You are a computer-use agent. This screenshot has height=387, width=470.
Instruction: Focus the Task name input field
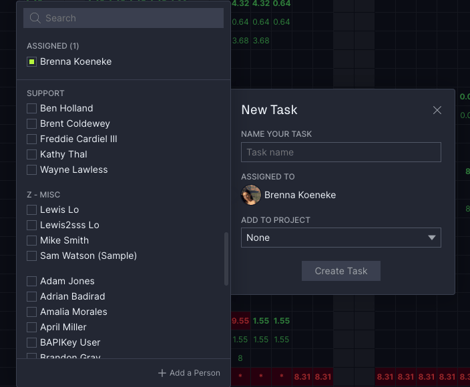tap(341, 152)
